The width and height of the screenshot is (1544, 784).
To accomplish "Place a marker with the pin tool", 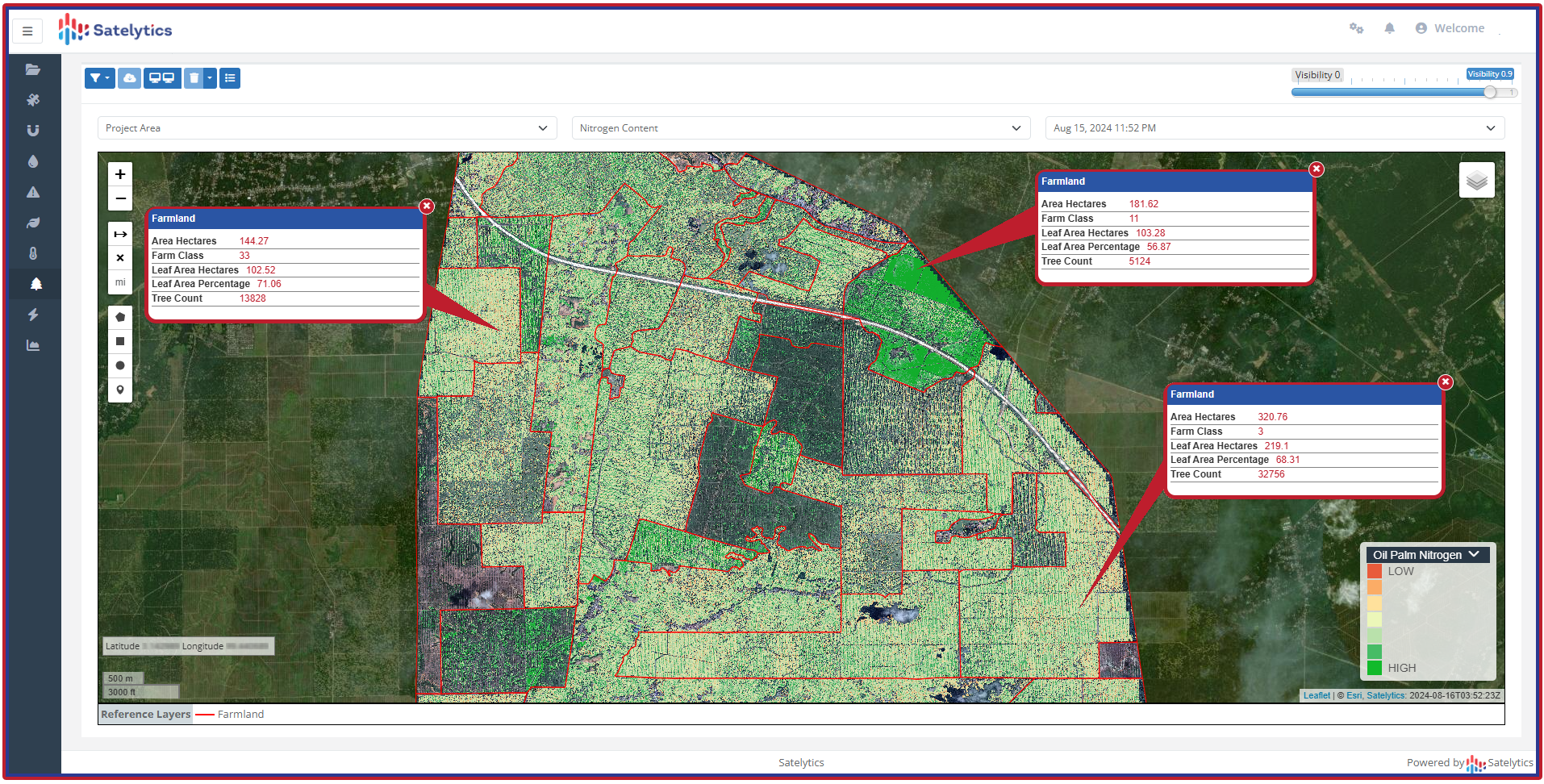I will [120, 390].
